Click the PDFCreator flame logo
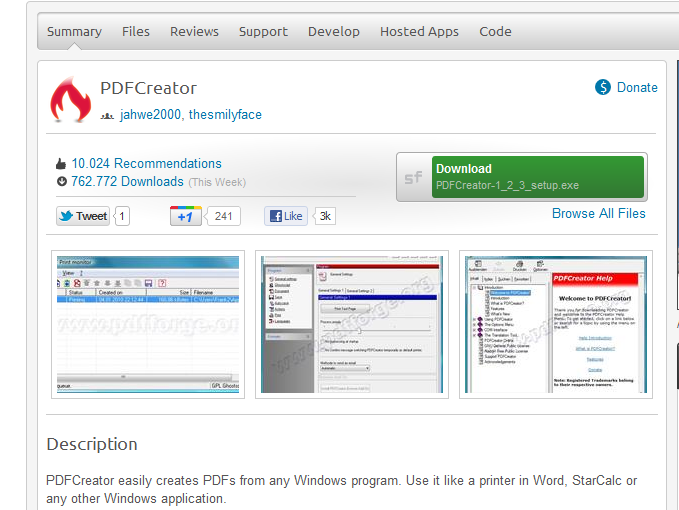 click(71, 99)
